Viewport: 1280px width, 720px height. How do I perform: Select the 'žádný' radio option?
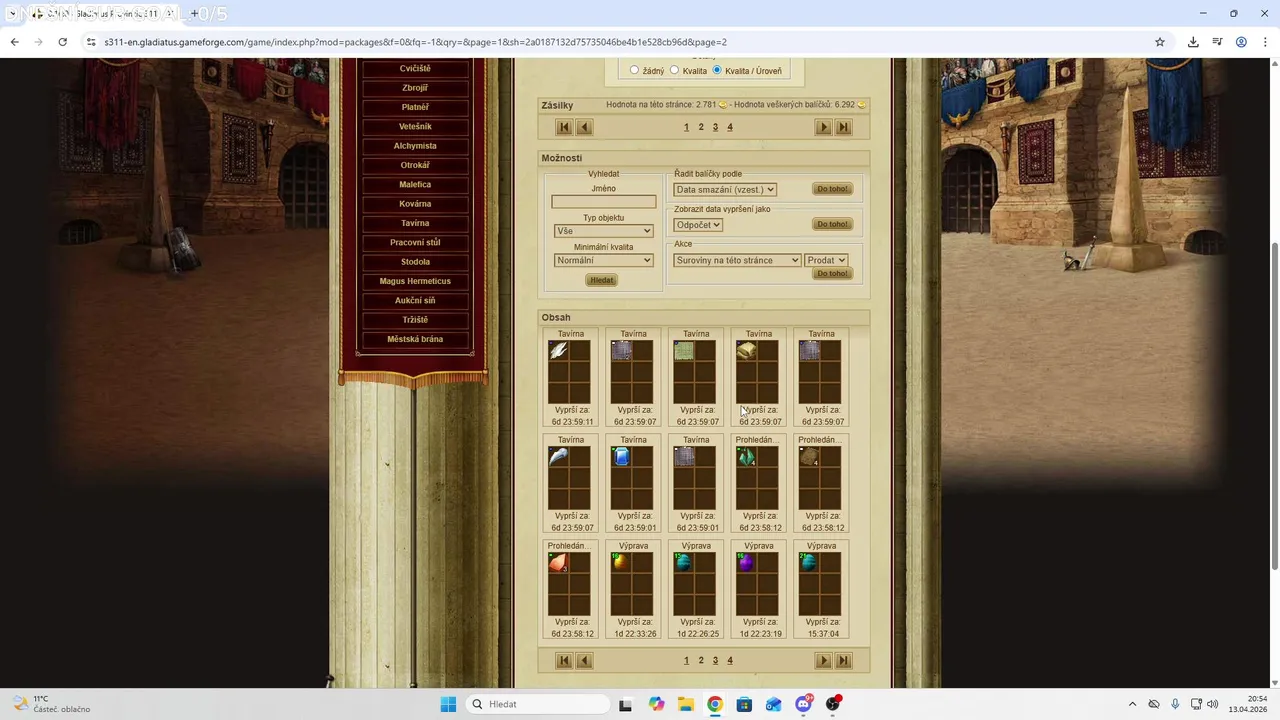(x=635, y=70)
